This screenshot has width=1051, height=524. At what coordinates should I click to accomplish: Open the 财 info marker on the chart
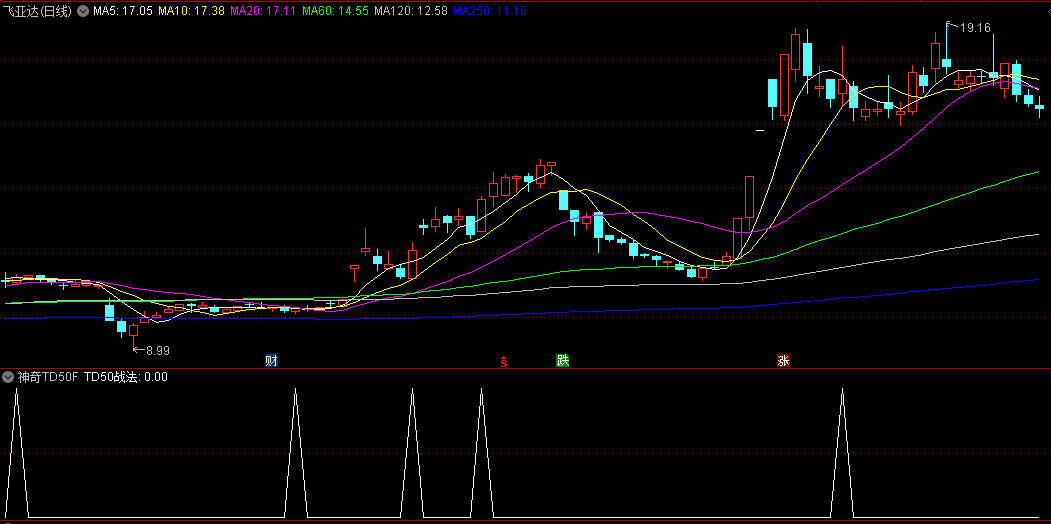click(271, 361)
